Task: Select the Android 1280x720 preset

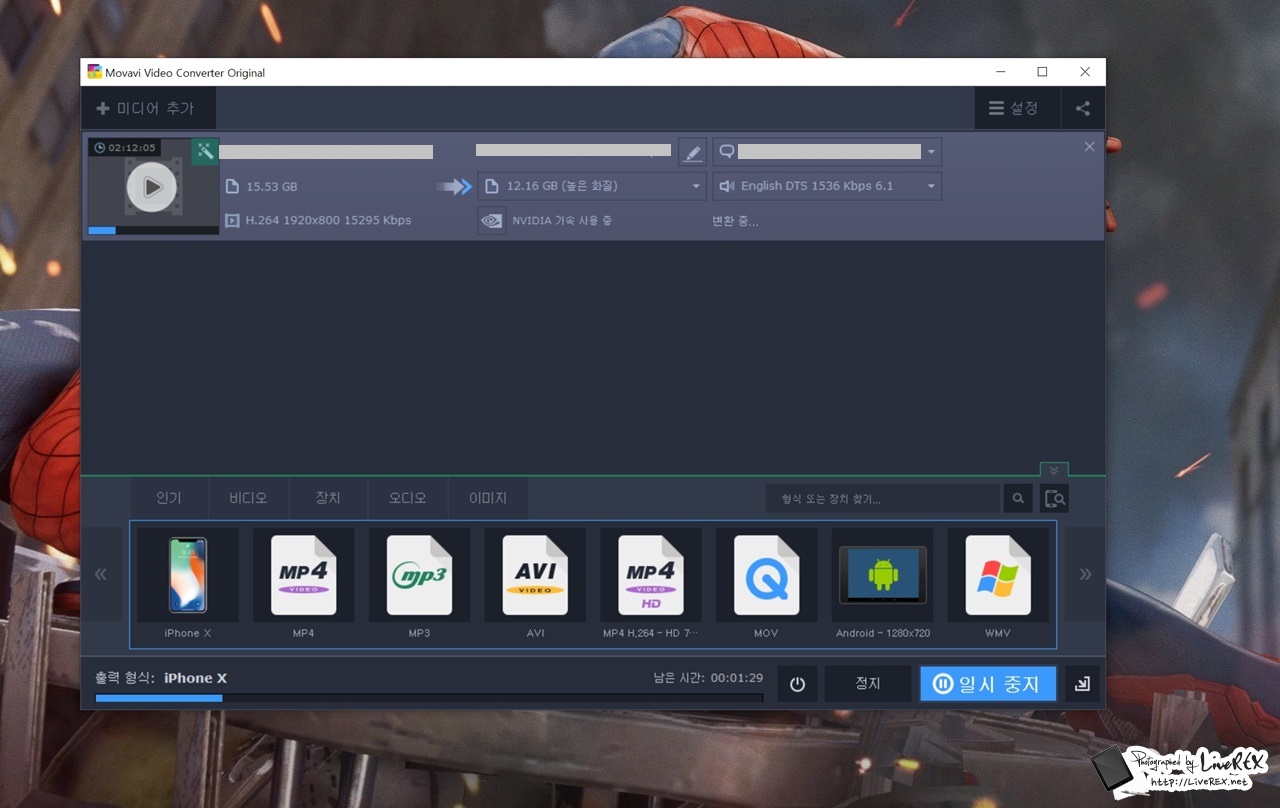Action: point(883,585)
